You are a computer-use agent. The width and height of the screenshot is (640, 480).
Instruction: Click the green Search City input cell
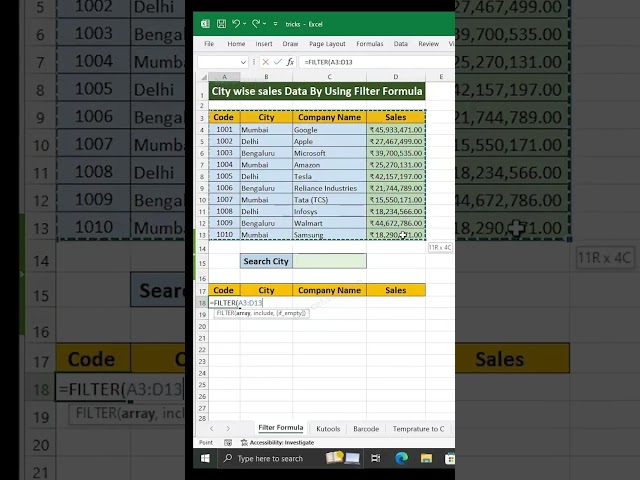click(x=329, y=261)
